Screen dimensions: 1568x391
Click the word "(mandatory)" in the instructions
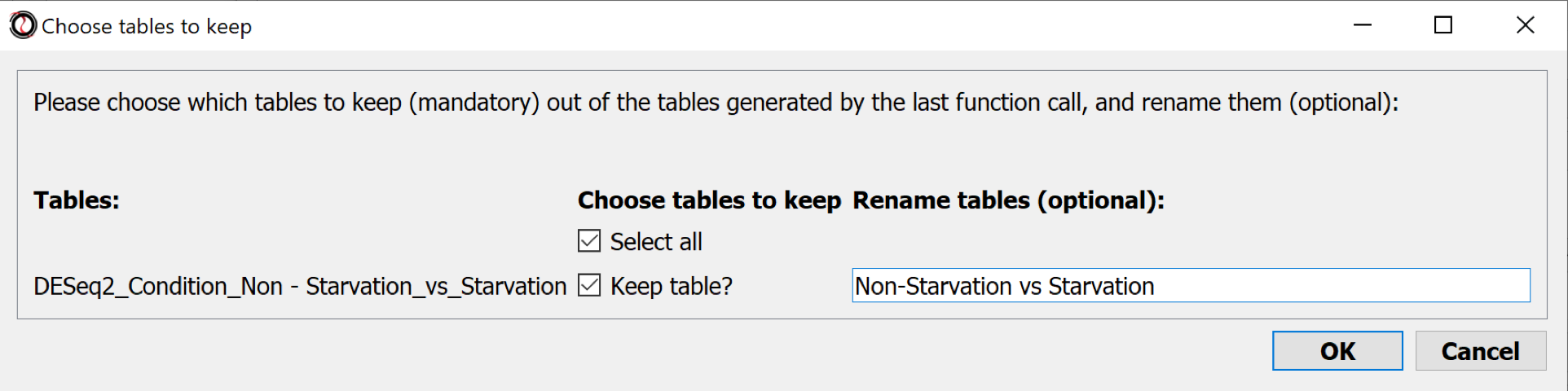tap(473, 103)
